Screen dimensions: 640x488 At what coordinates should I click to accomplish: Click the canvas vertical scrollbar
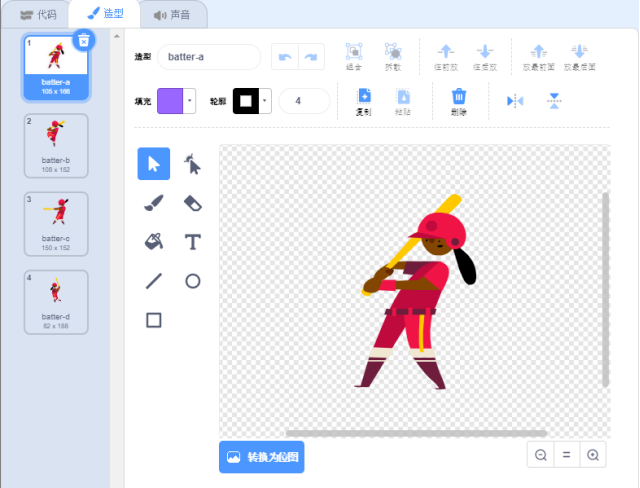[x=606, y=290]
